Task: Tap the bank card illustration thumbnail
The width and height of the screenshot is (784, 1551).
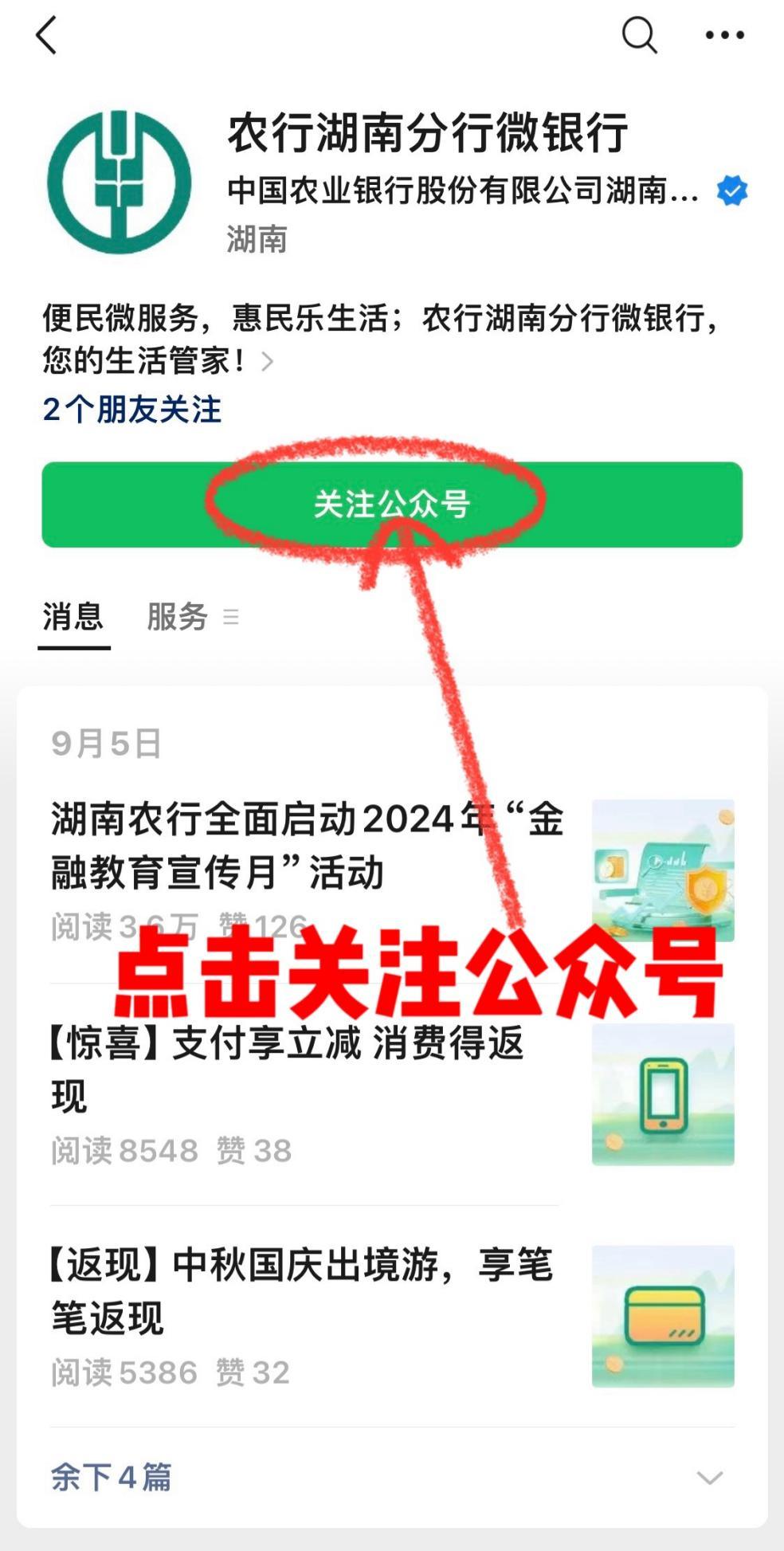Action: point(663,1316)
